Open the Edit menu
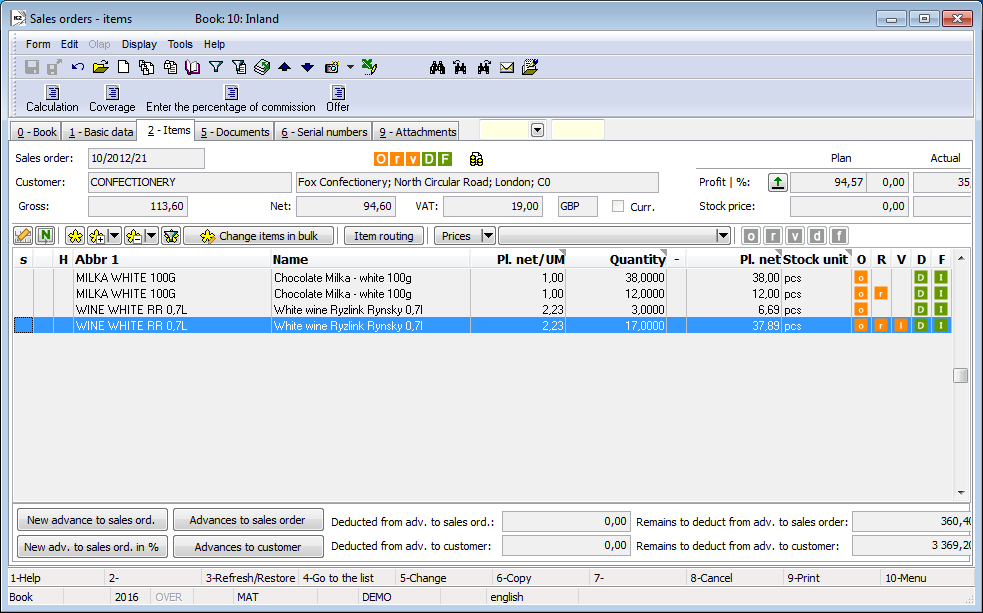 coord(70,45)
